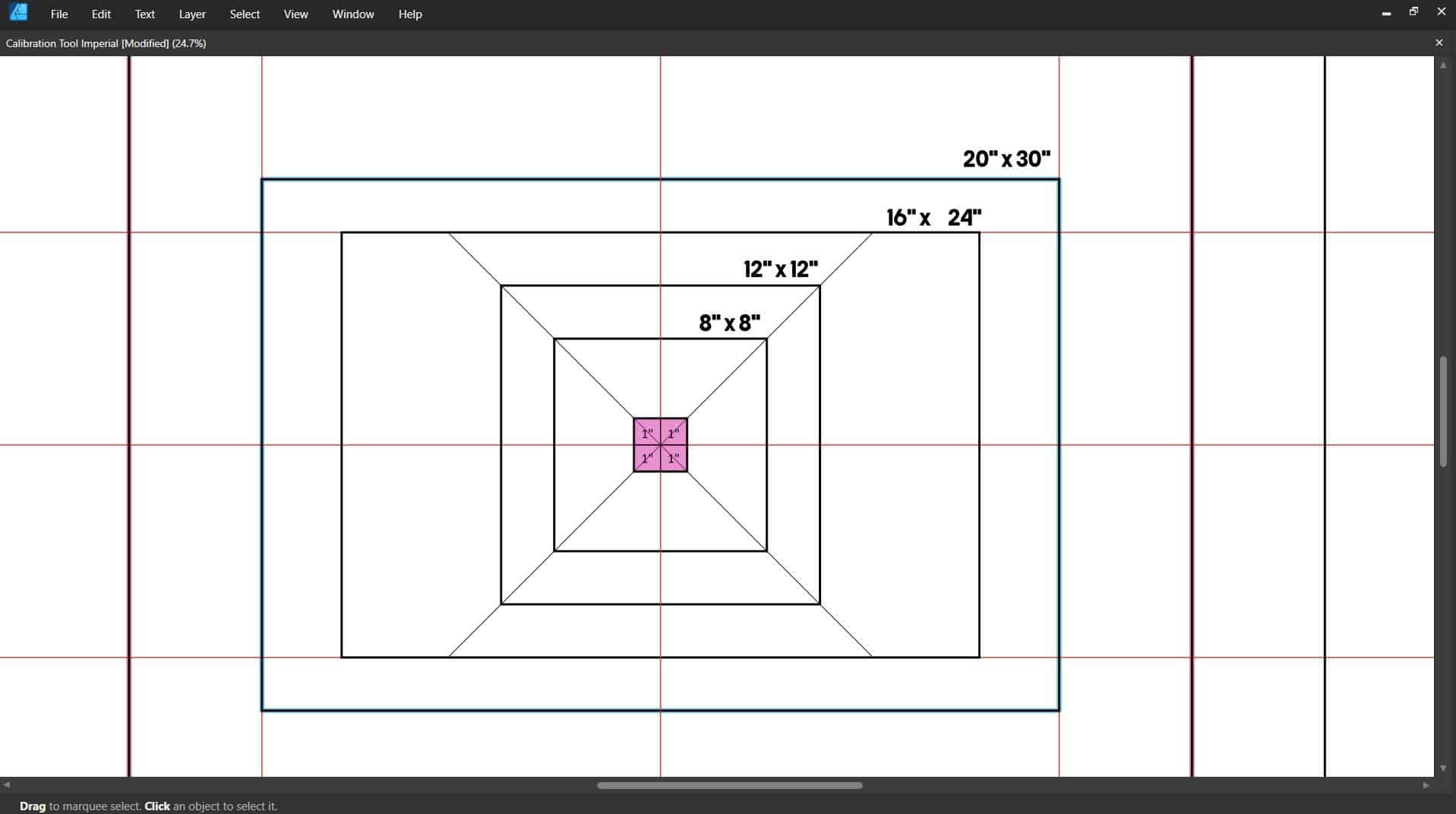The width and height of the screenshot is (1456, 814).
Task: Open the View menu
Action: coord(295,14)
